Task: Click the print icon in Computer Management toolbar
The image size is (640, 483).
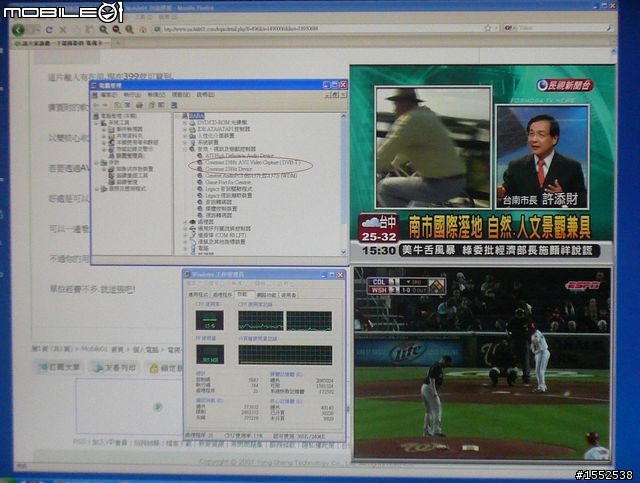Action: (x=139, y=105)
